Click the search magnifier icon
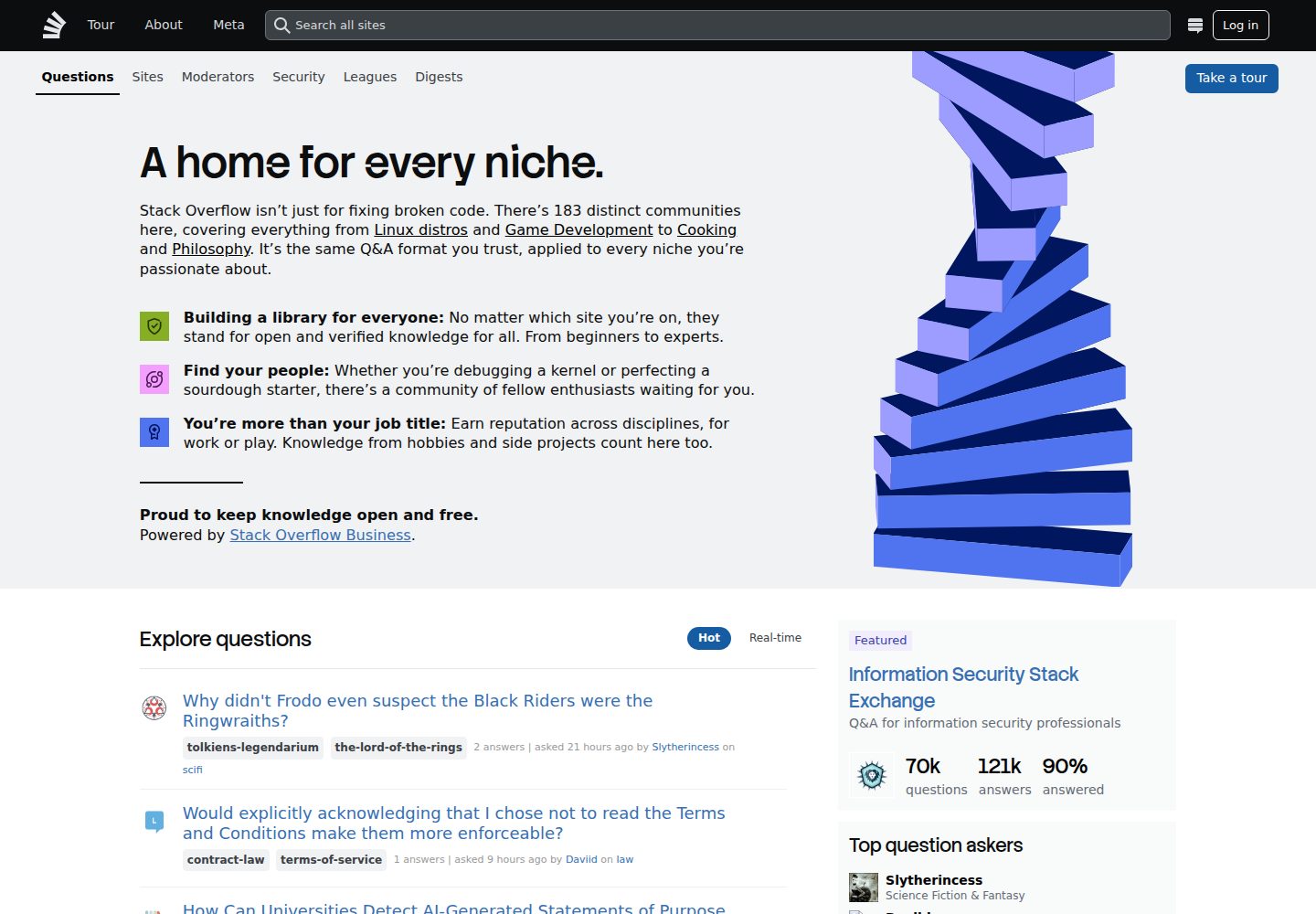 point(281,26)
